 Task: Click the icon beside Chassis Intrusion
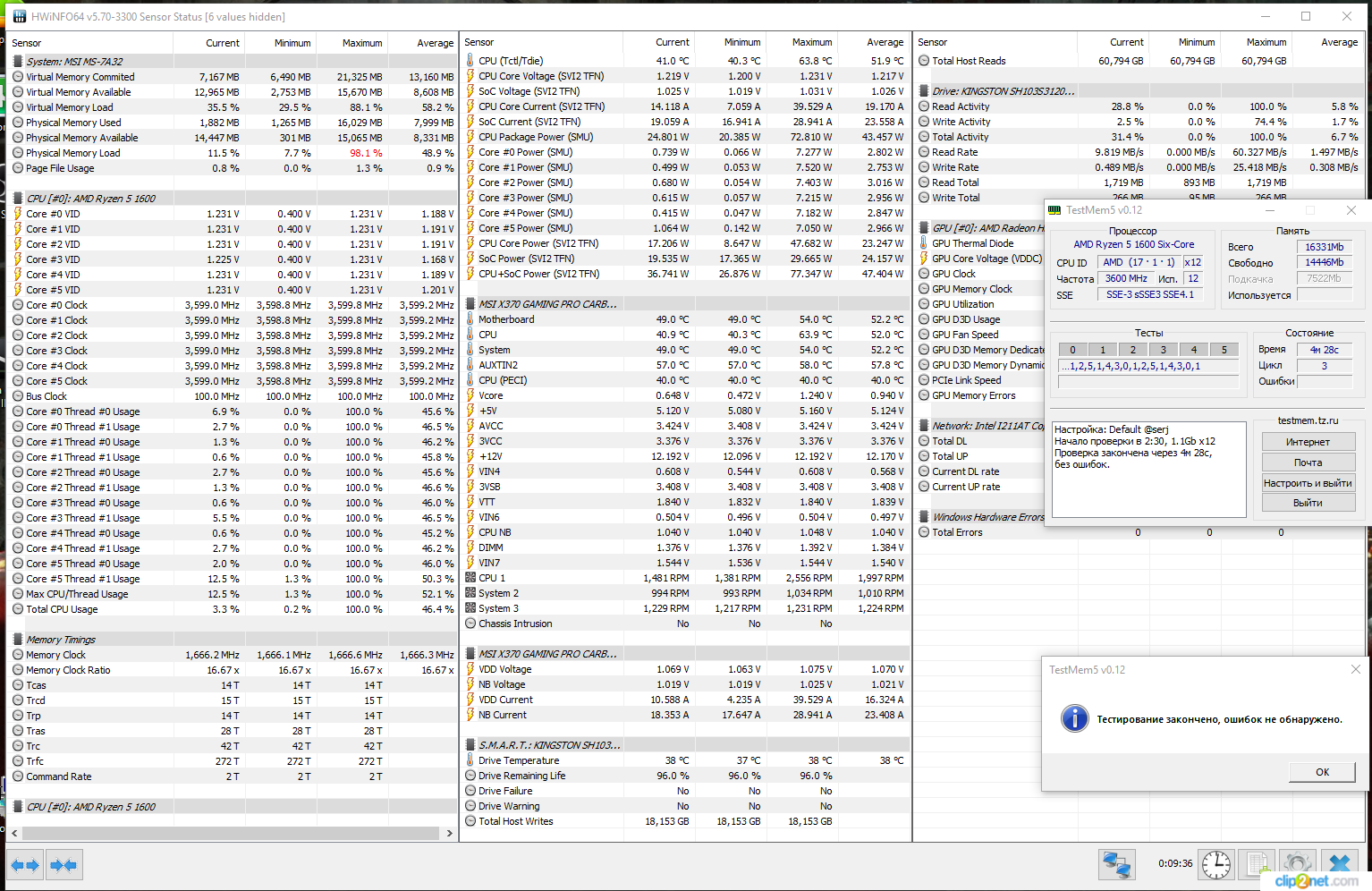click(x=470, y=624)
